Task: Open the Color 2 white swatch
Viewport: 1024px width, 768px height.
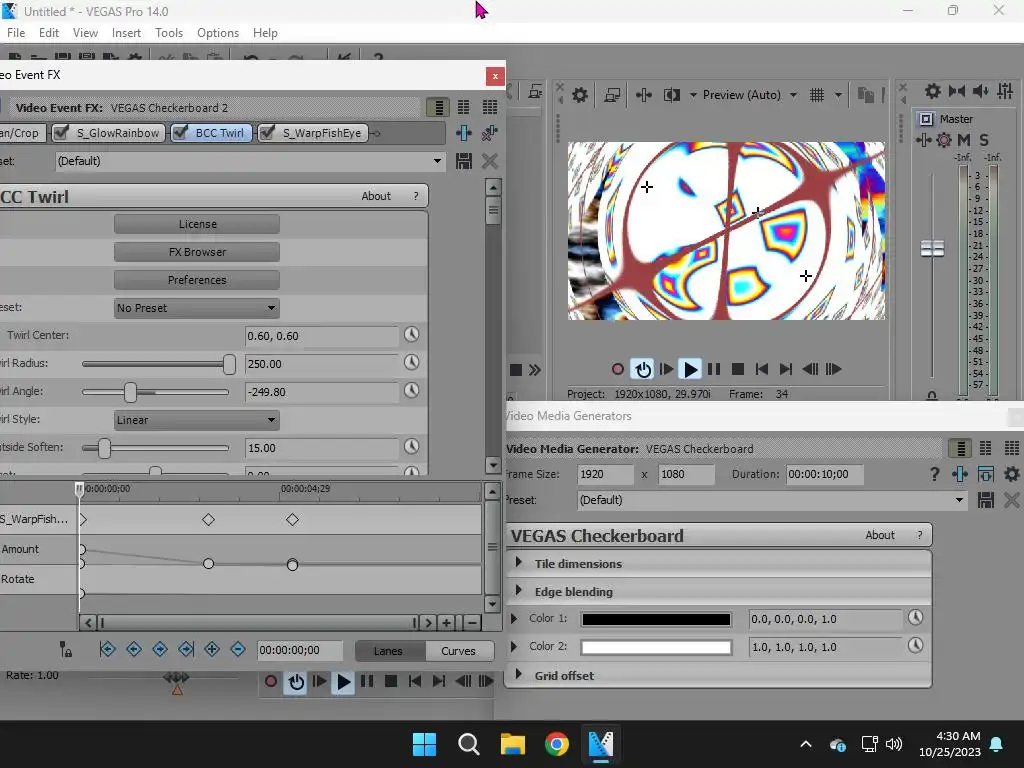Action: coord(656,647)
